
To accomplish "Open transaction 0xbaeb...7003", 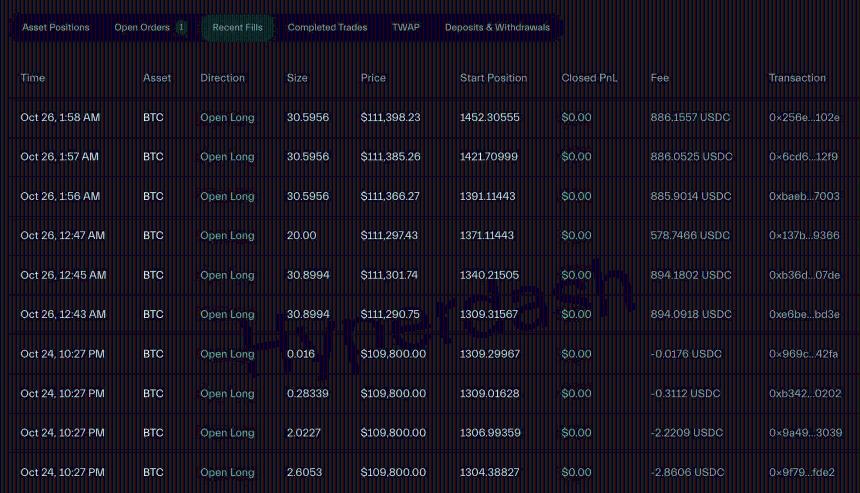I will 804,197.
